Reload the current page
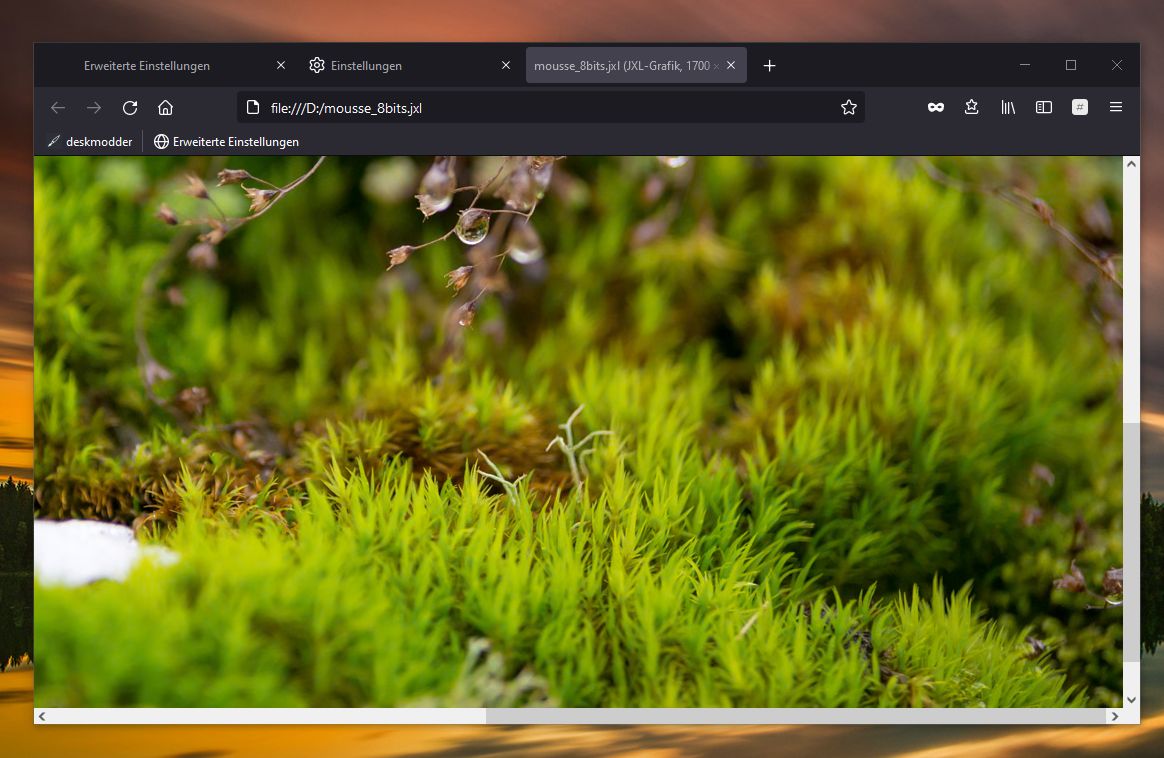Viewport: 1164px width, 758px height. click(x=130, y=108)
